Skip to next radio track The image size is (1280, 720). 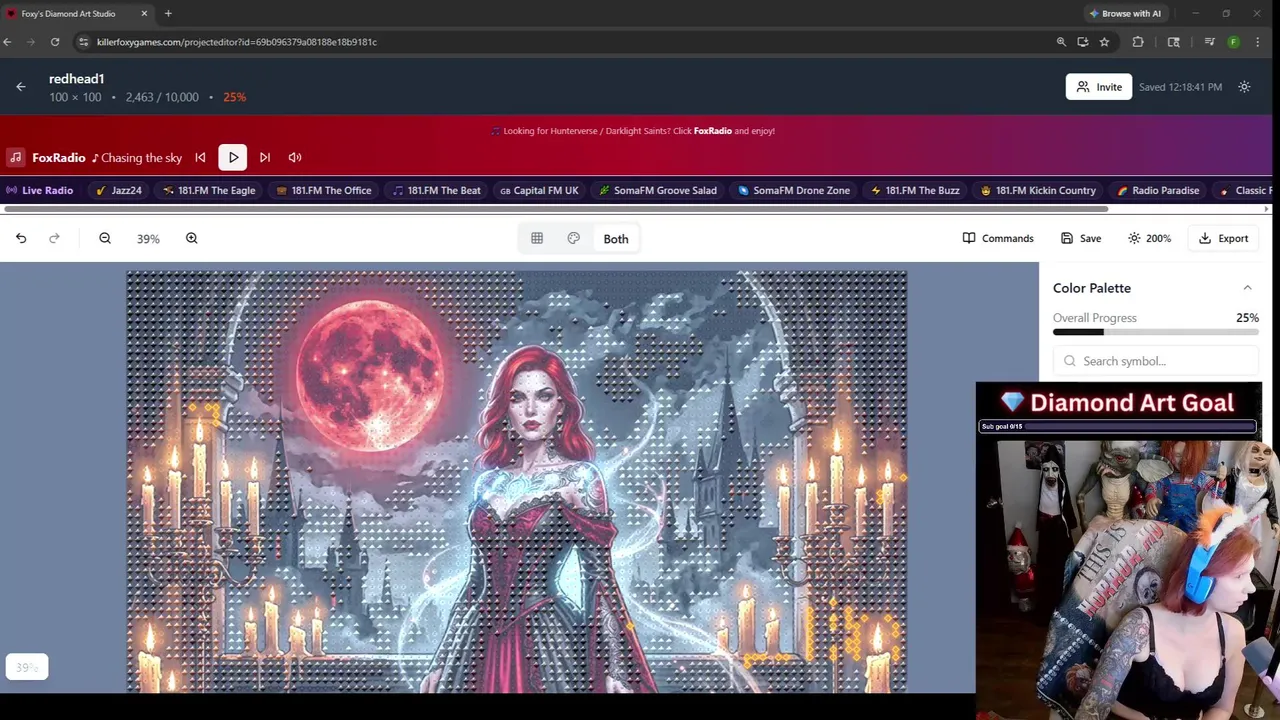pos(265,157)
